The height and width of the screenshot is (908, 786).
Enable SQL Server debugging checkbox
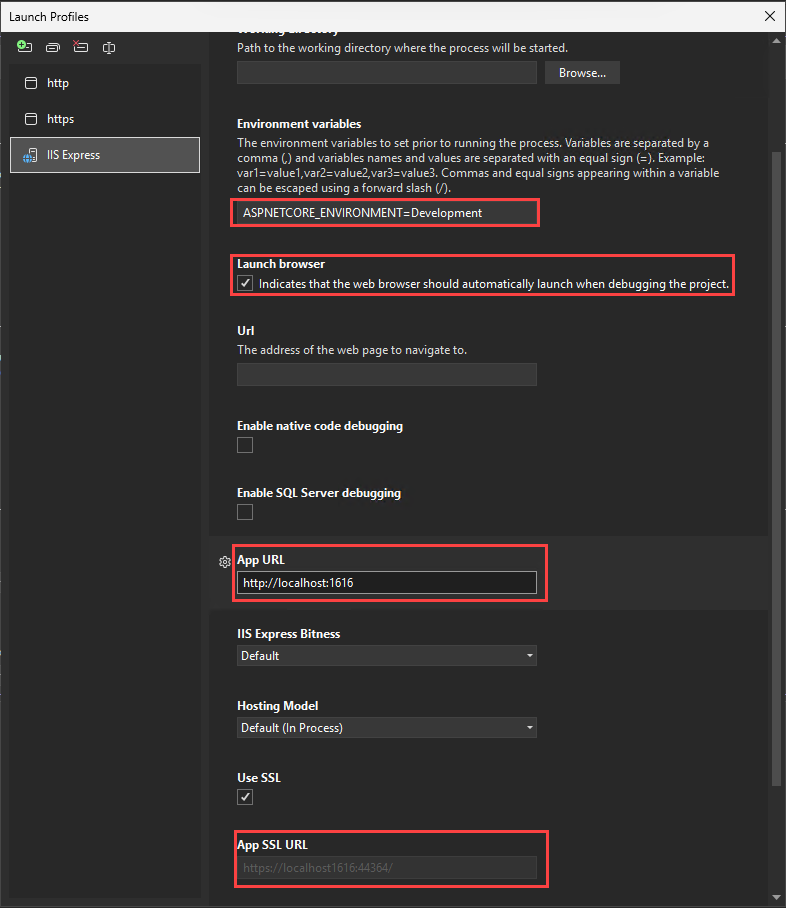pos(245,512)
